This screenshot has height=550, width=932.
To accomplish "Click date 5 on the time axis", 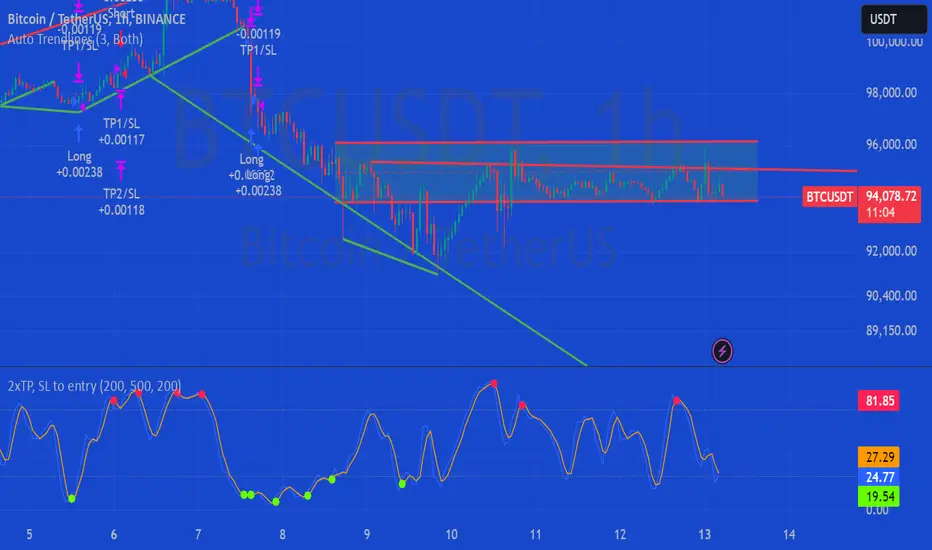I will tap(29, 535).
